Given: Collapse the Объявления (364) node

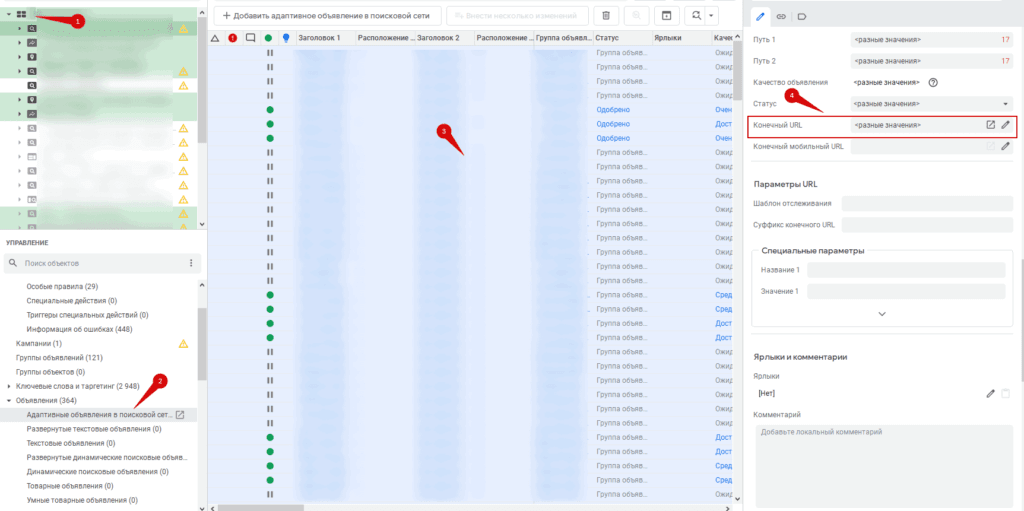Looking at the screenshot, I should coord(8,401).
